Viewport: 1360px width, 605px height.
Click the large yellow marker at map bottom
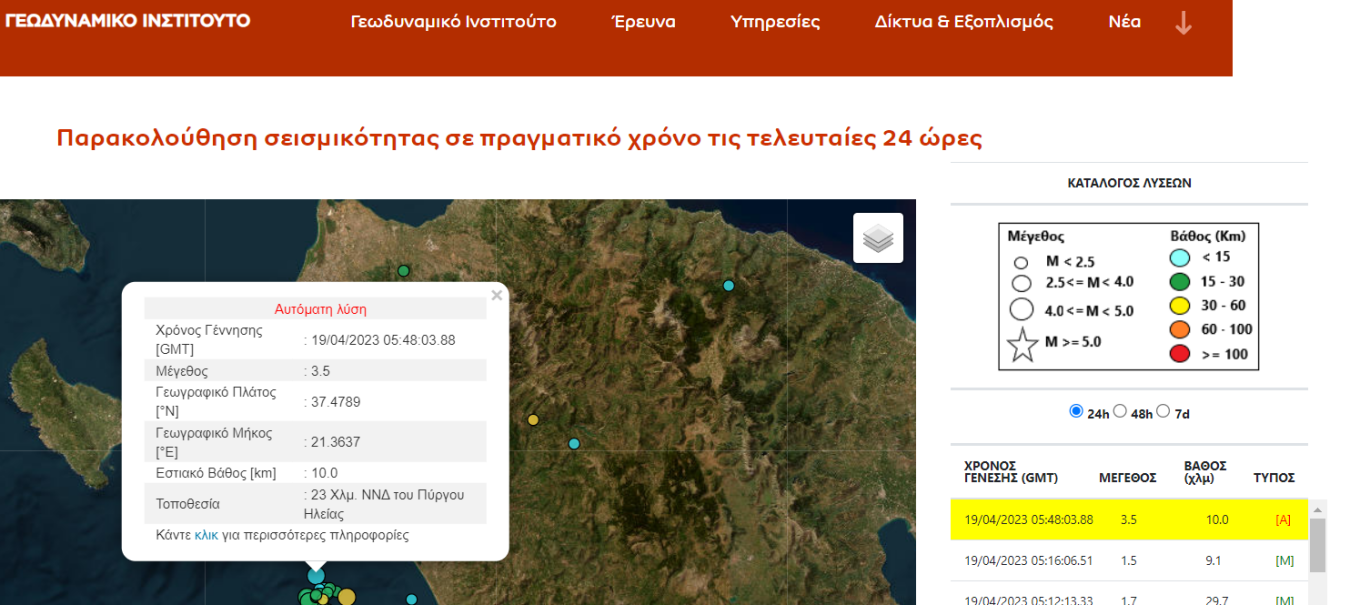point(346,597)
